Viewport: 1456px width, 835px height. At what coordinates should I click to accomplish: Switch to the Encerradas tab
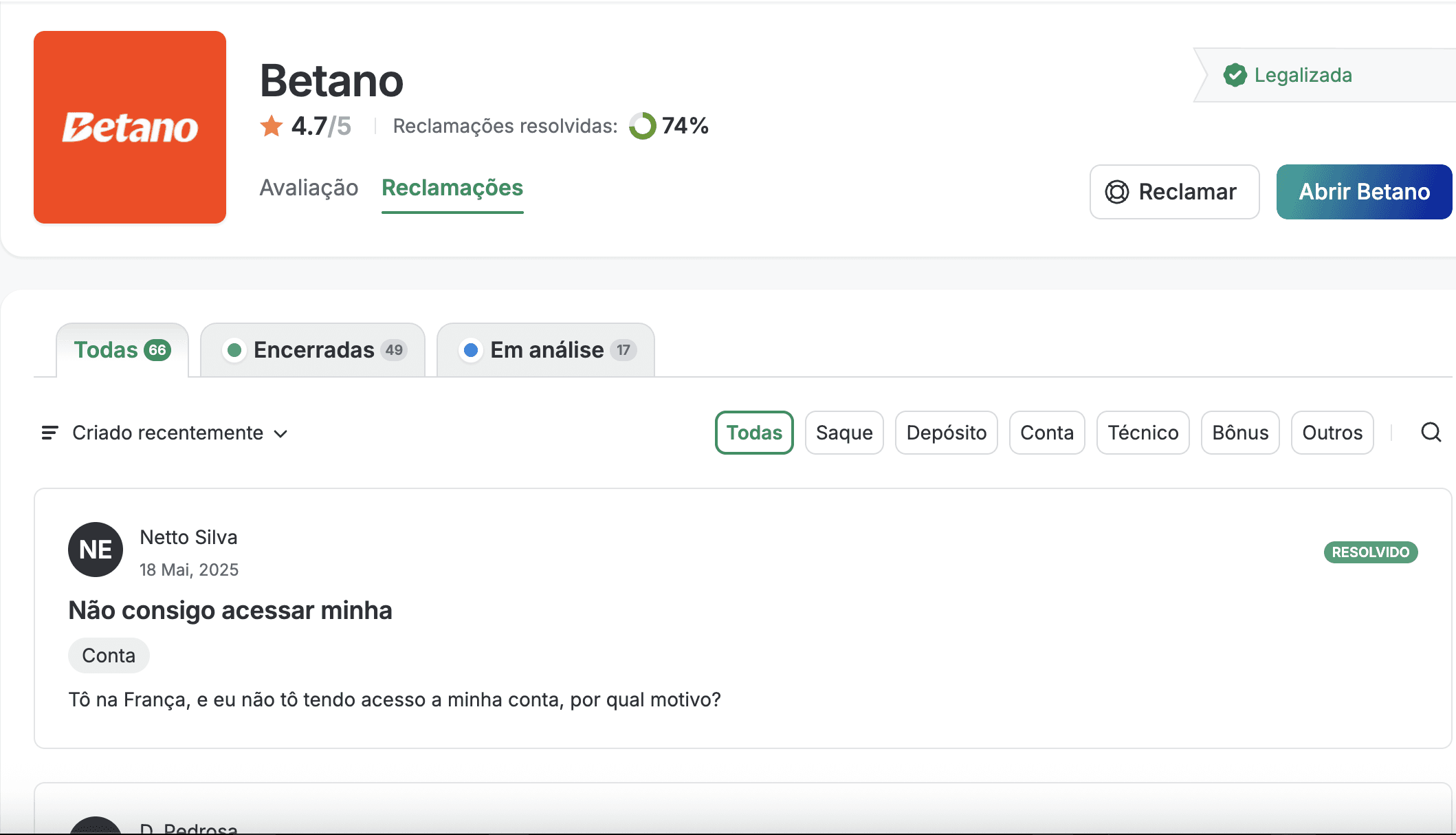coord(313,350)
